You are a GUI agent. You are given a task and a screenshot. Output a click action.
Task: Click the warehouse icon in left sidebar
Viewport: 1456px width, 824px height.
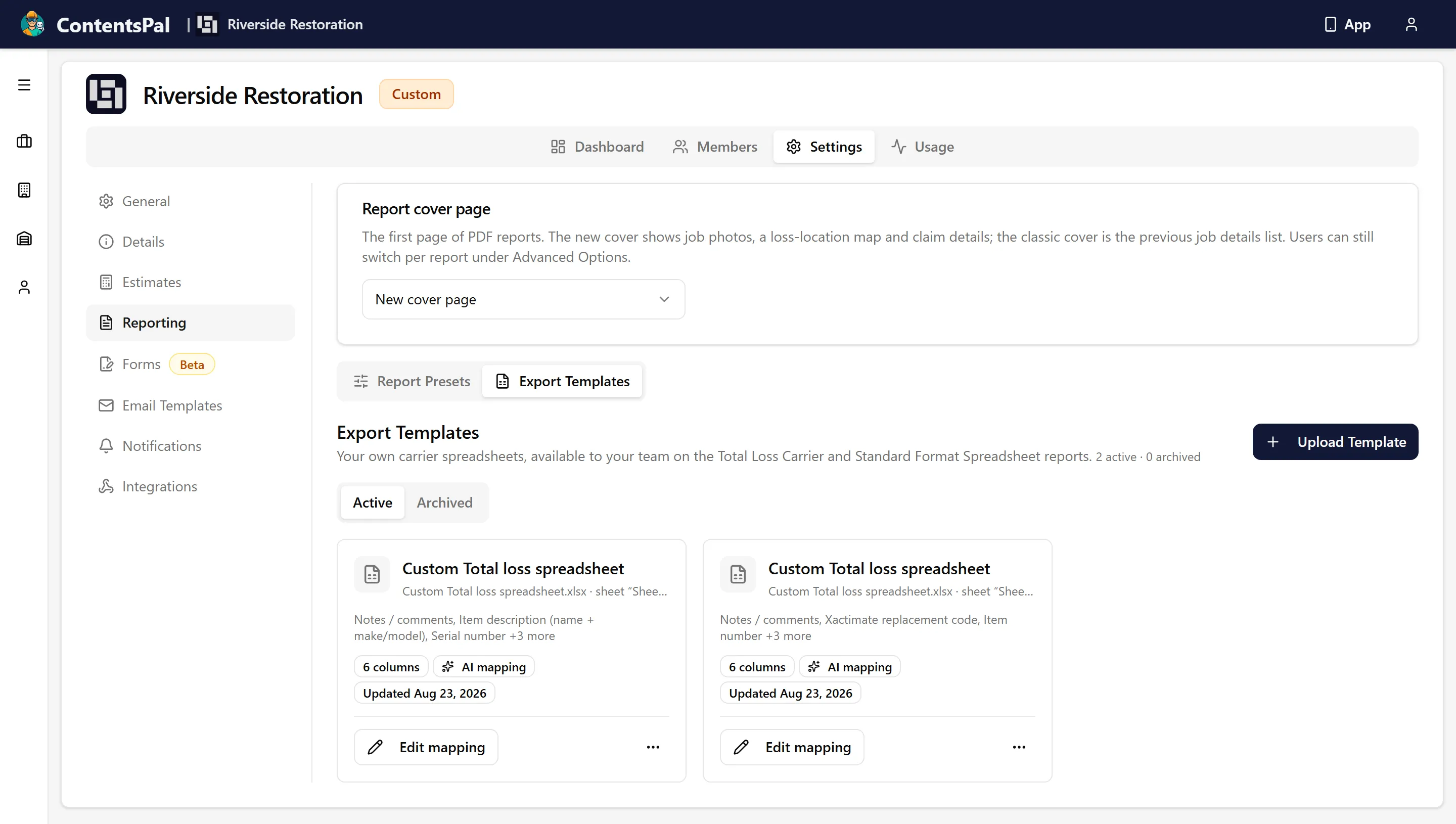click(x=24, y=239)
